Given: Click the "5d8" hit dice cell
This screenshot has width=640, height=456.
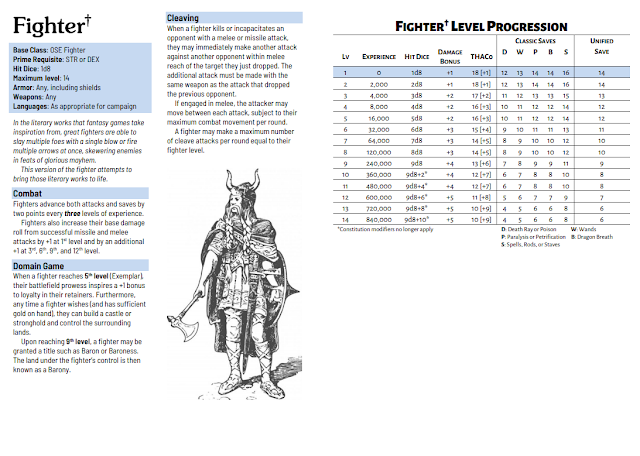Looking at the screenshot, I should [416, 118].
